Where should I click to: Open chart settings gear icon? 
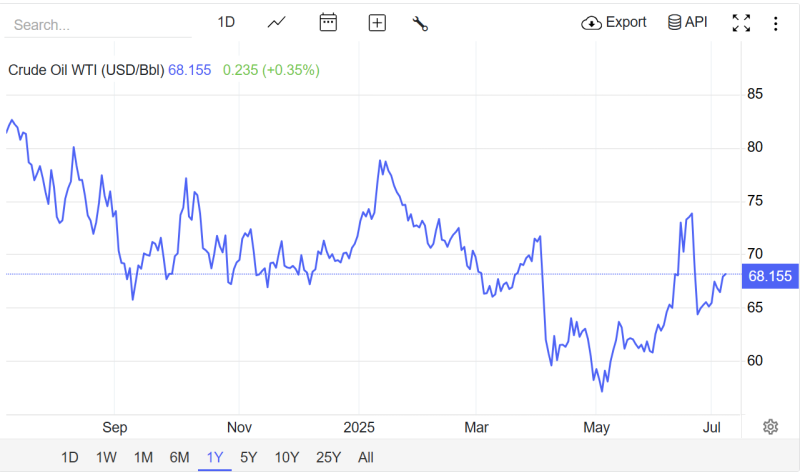(770, 427)
